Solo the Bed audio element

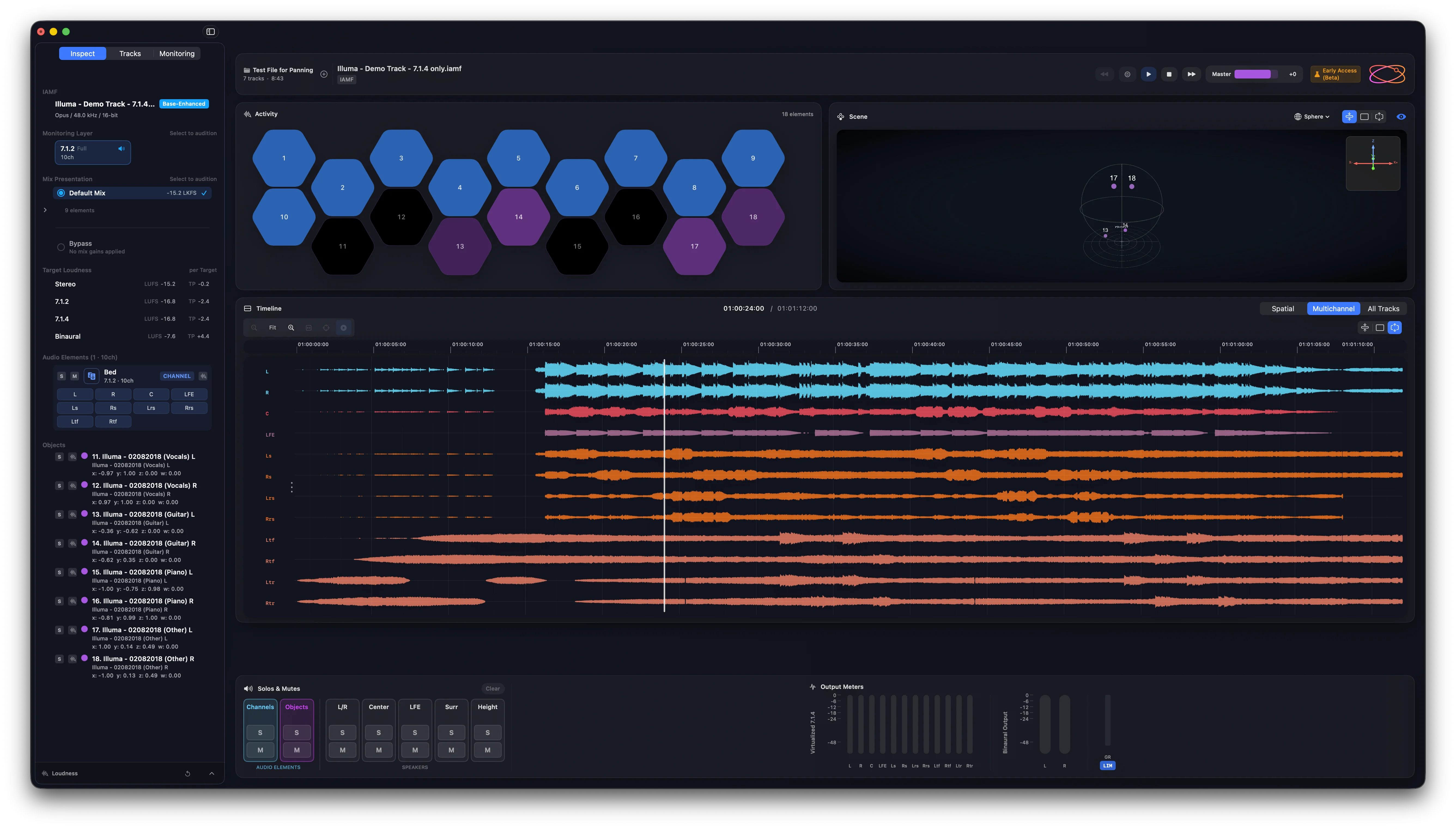pyautogui.click(x=62, y=376)
